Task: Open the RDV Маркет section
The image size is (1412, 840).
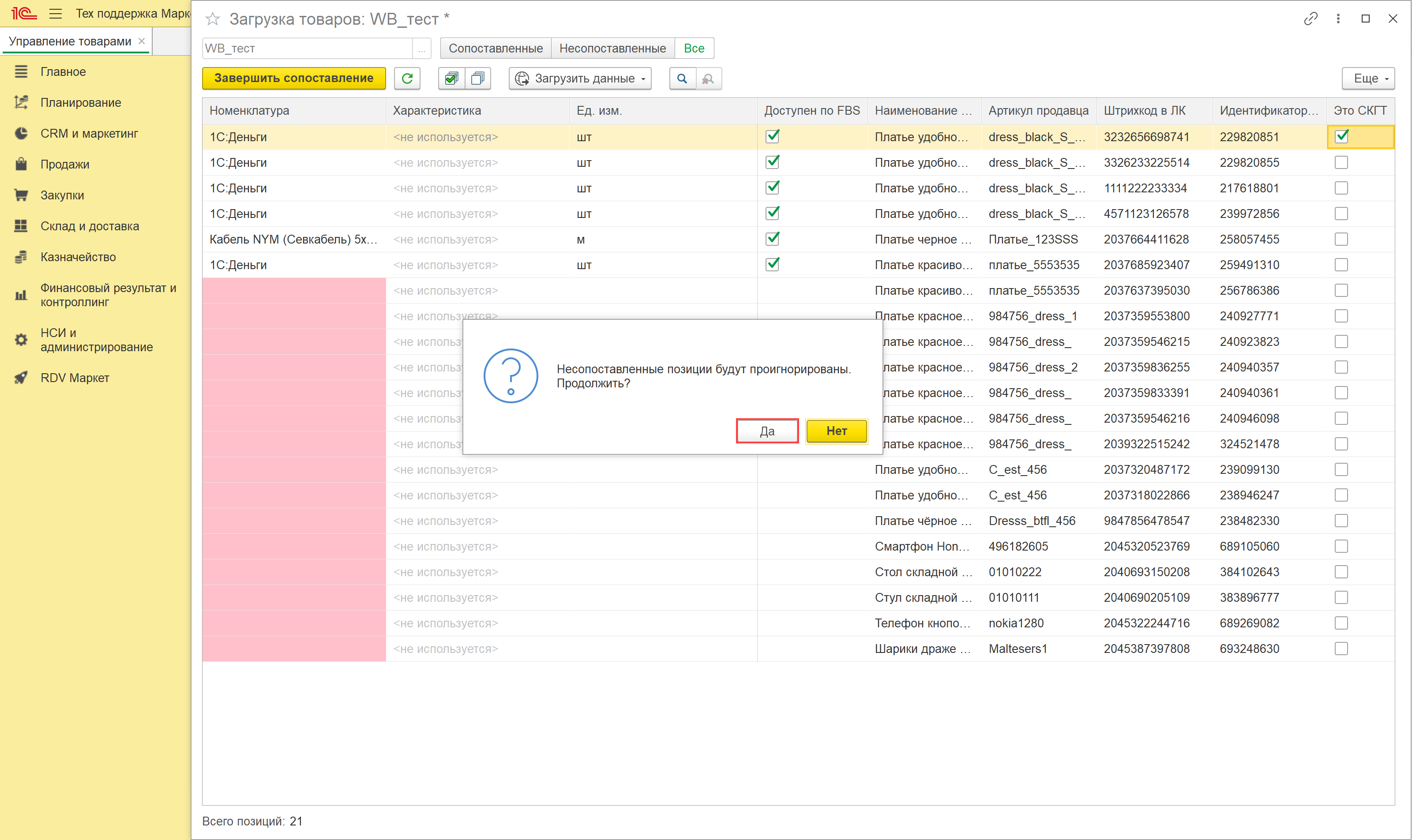Action: coord(74,378)
